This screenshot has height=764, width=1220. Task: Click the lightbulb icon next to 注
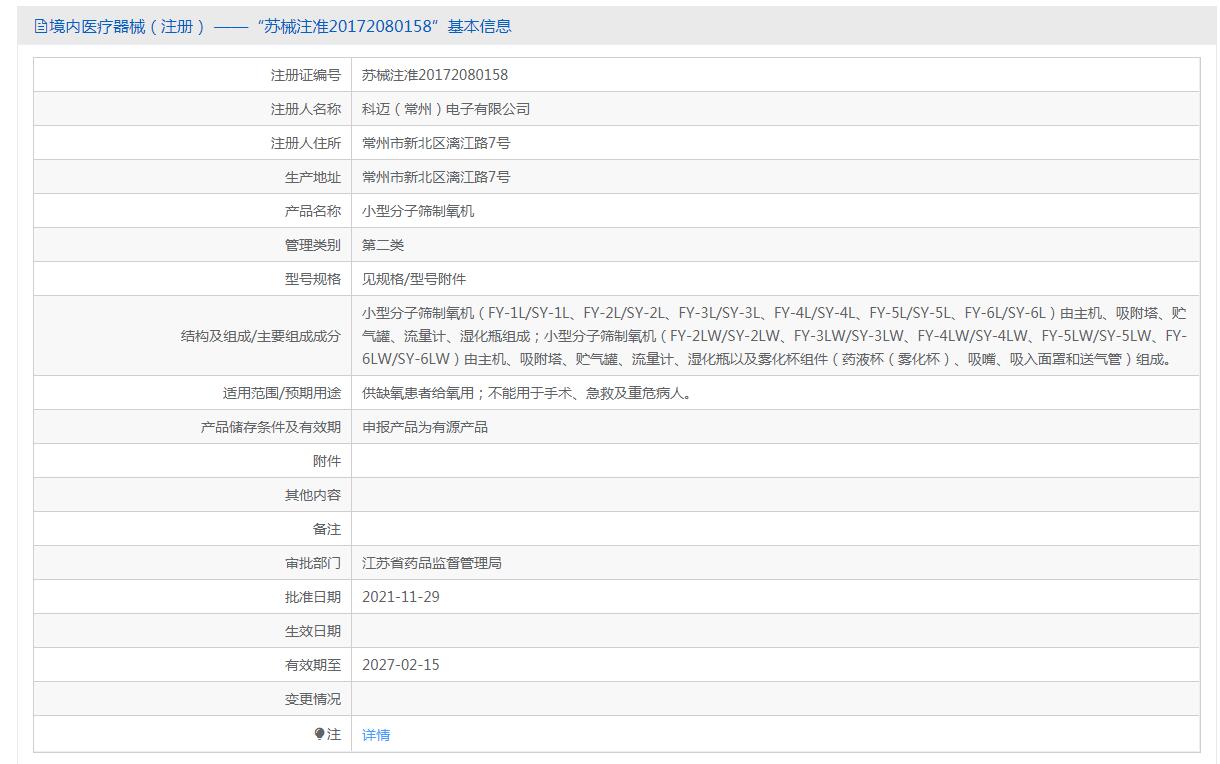tap(320, 734)
